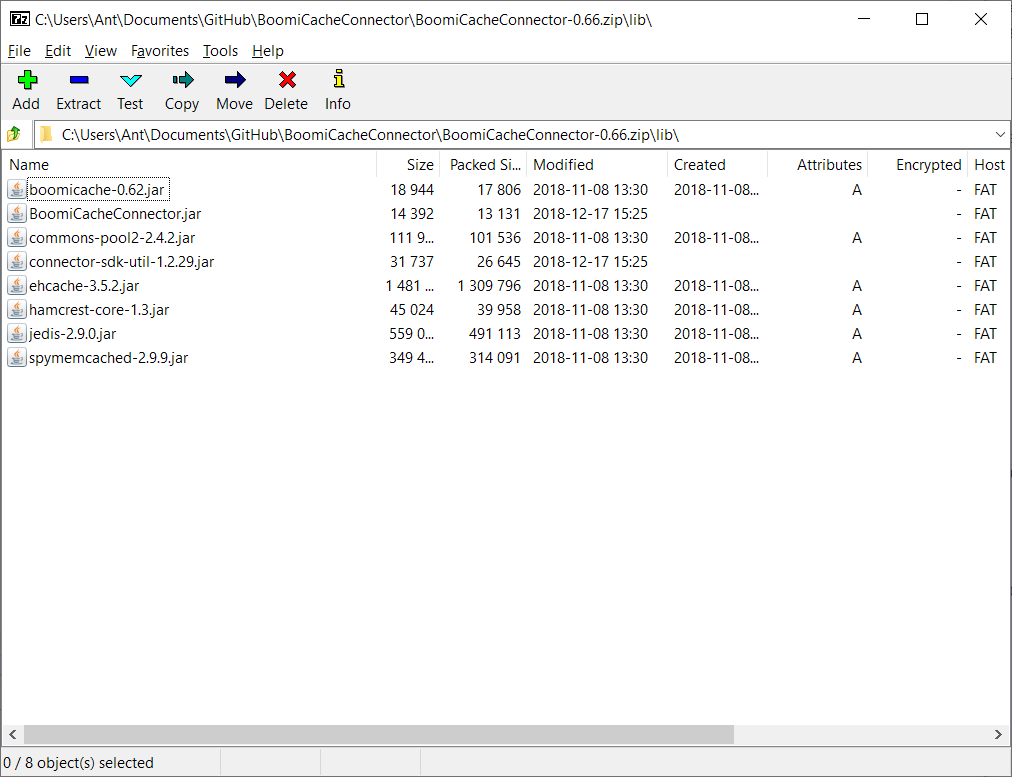The width and height of the screenshot is (1012, 777).
Task: Click size value 31 737
Action: (412, 261)
